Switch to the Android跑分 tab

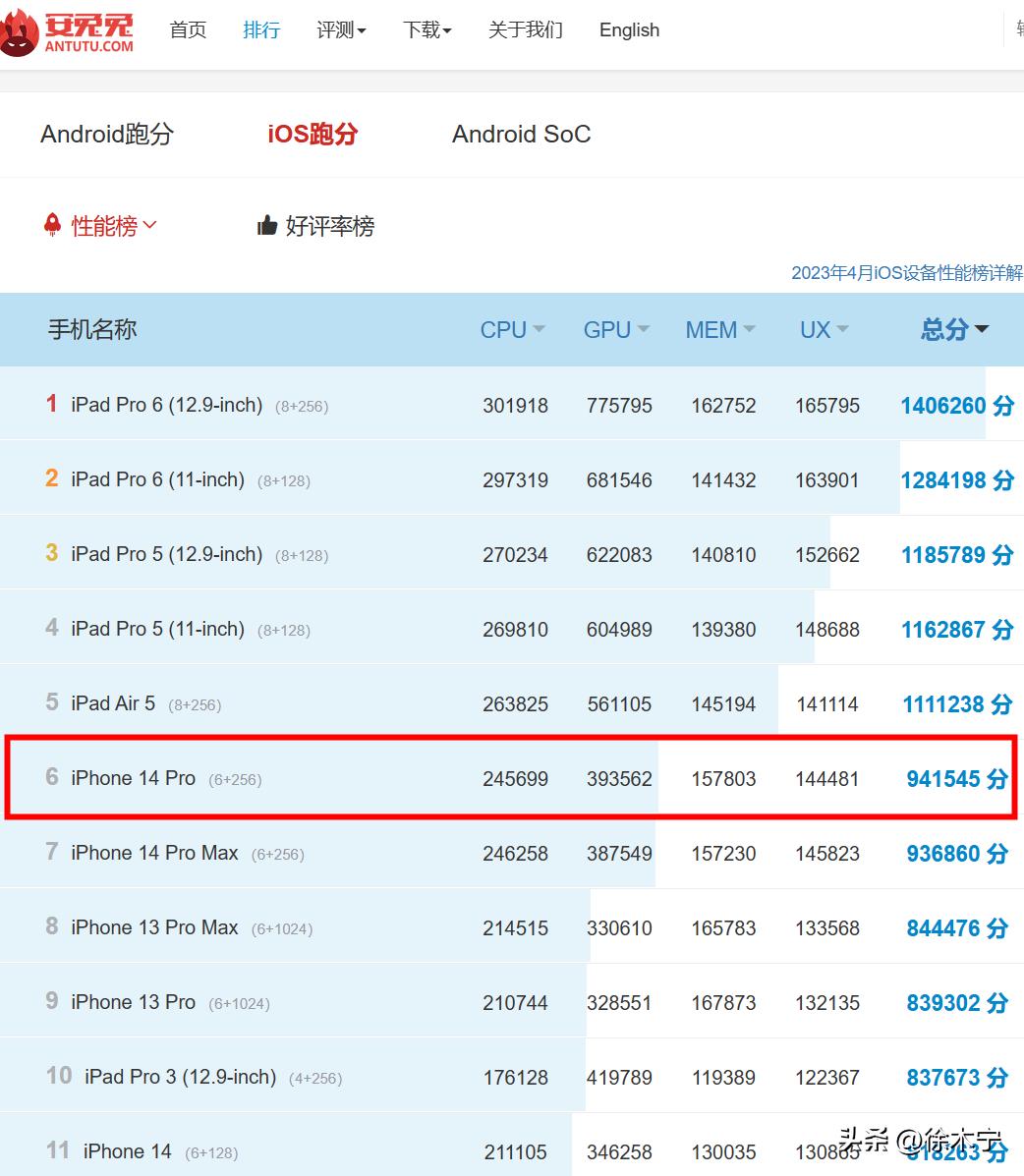[107, 135]
